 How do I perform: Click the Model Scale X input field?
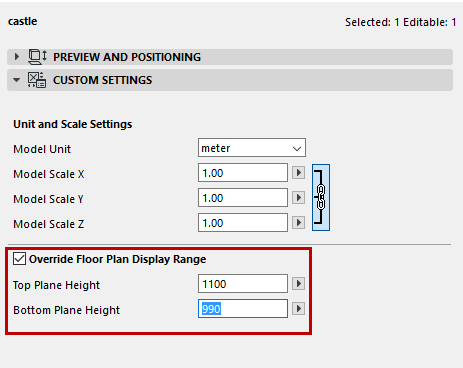243,173
